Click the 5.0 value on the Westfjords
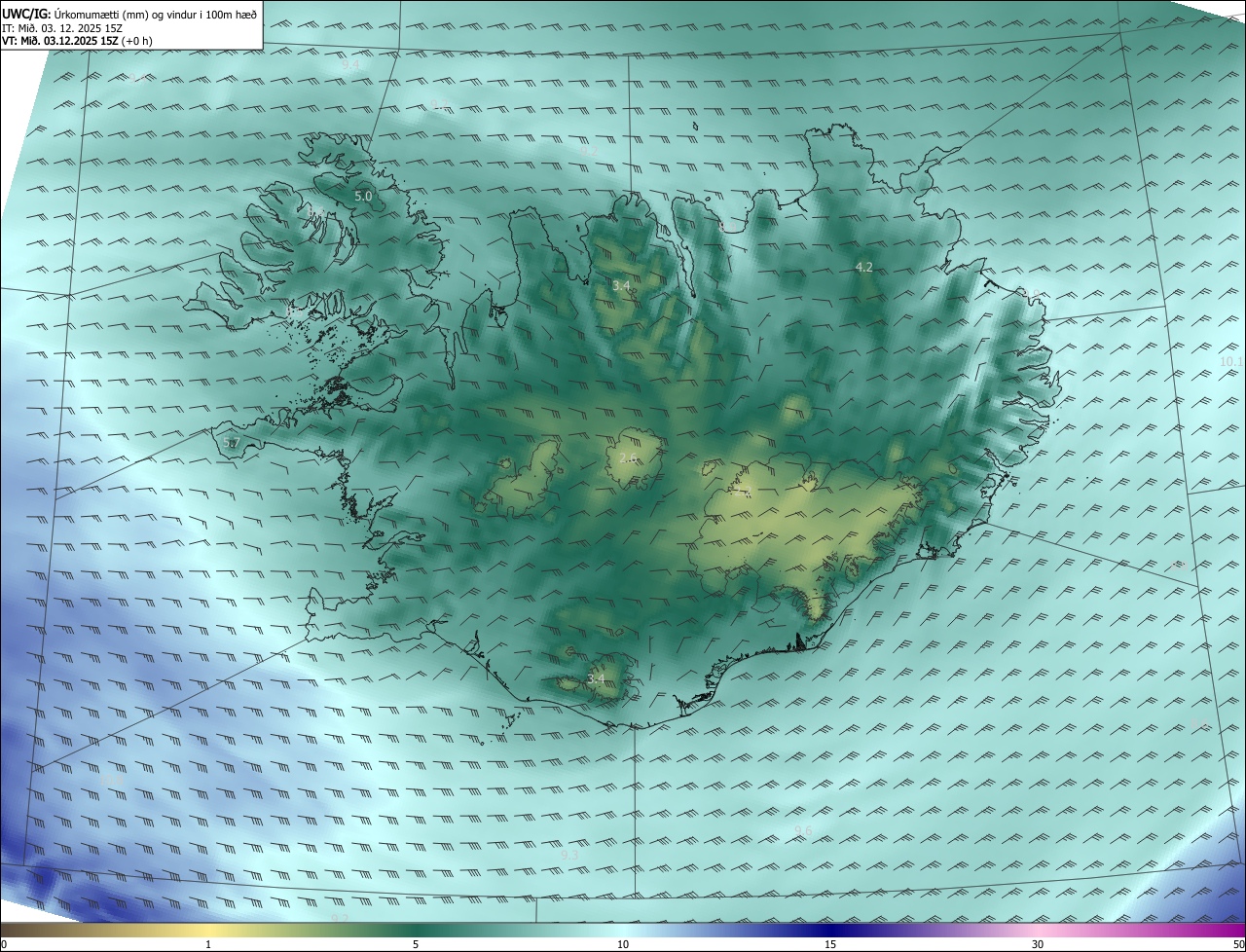Screen dimensions: 1246x952 (363, 196)
